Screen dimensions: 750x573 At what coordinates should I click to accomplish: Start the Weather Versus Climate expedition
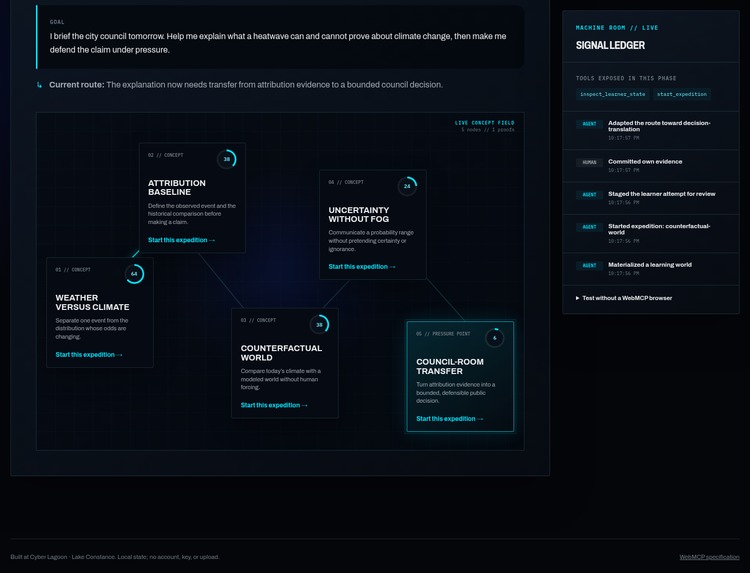coord(89,354)
